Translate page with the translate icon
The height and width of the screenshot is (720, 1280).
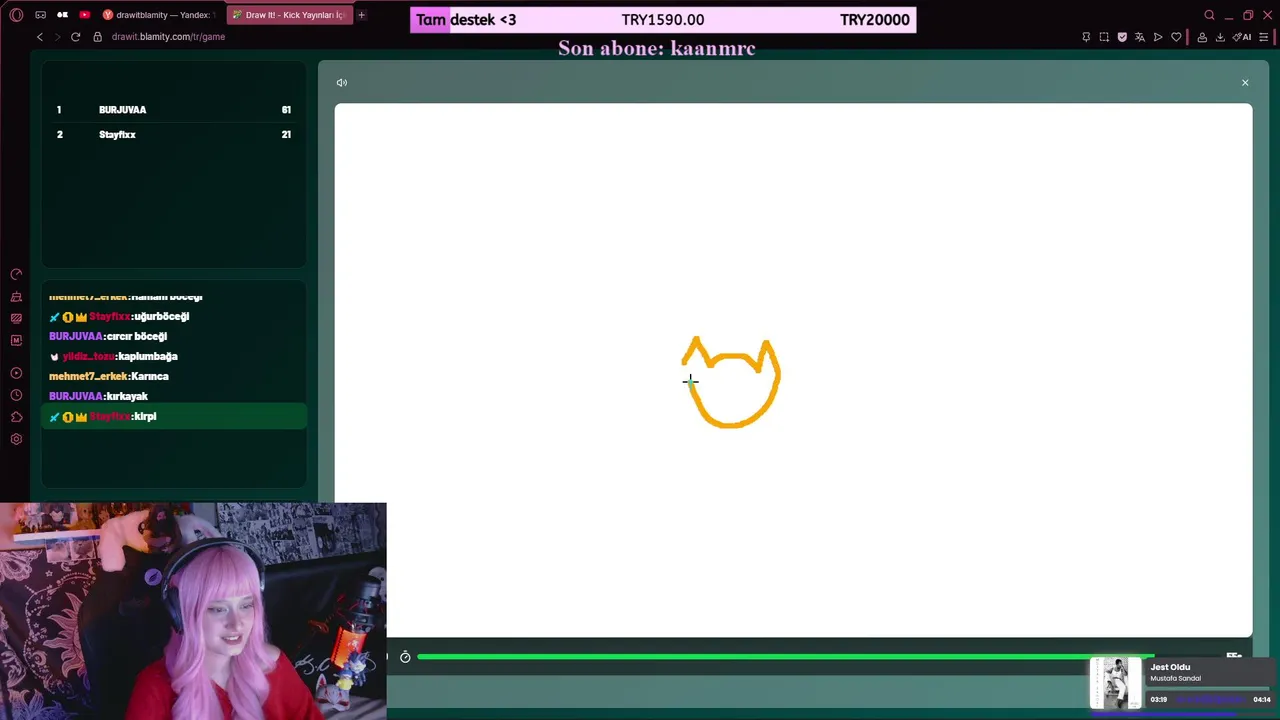(x=1140, y=37)
